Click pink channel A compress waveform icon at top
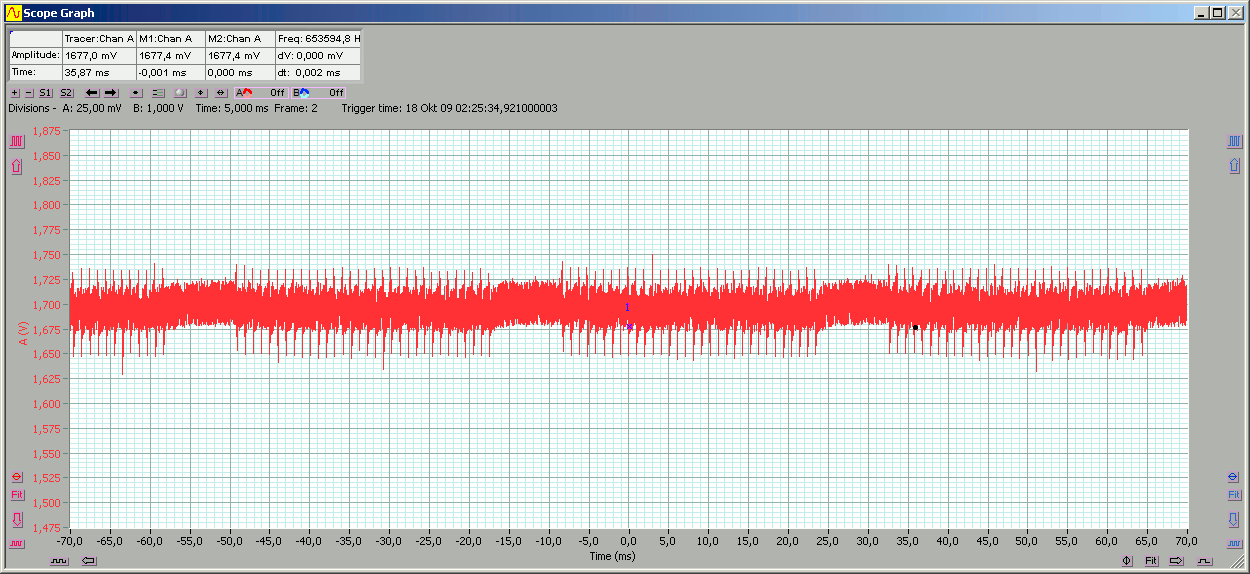Viewport: 1250px width, 574px height. pyautogui.click(x=16, y=141)
